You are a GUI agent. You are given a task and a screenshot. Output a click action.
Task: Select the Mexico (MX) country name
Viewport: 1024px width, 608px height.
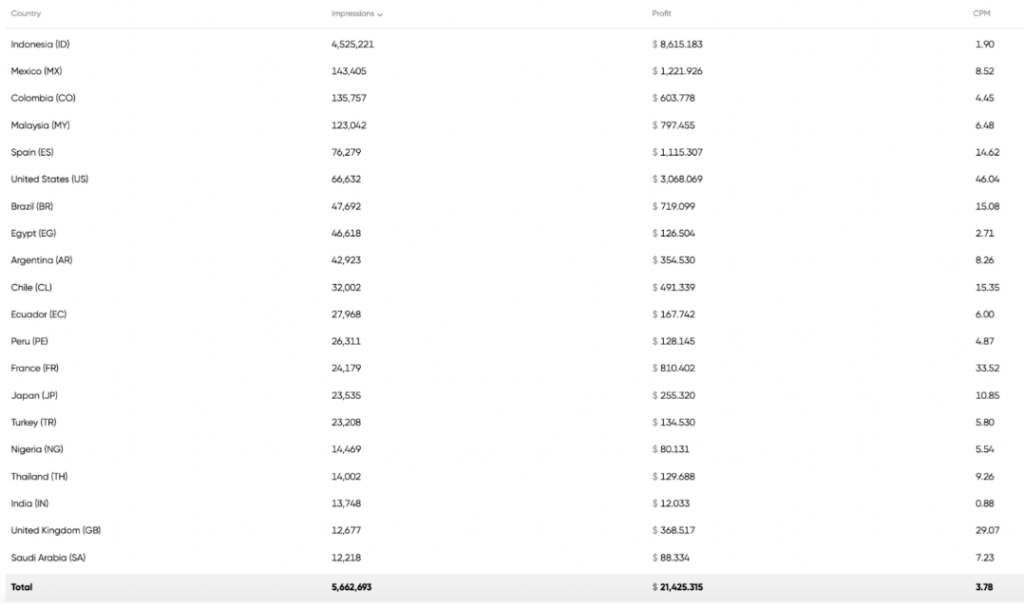[x=38, y=72]
